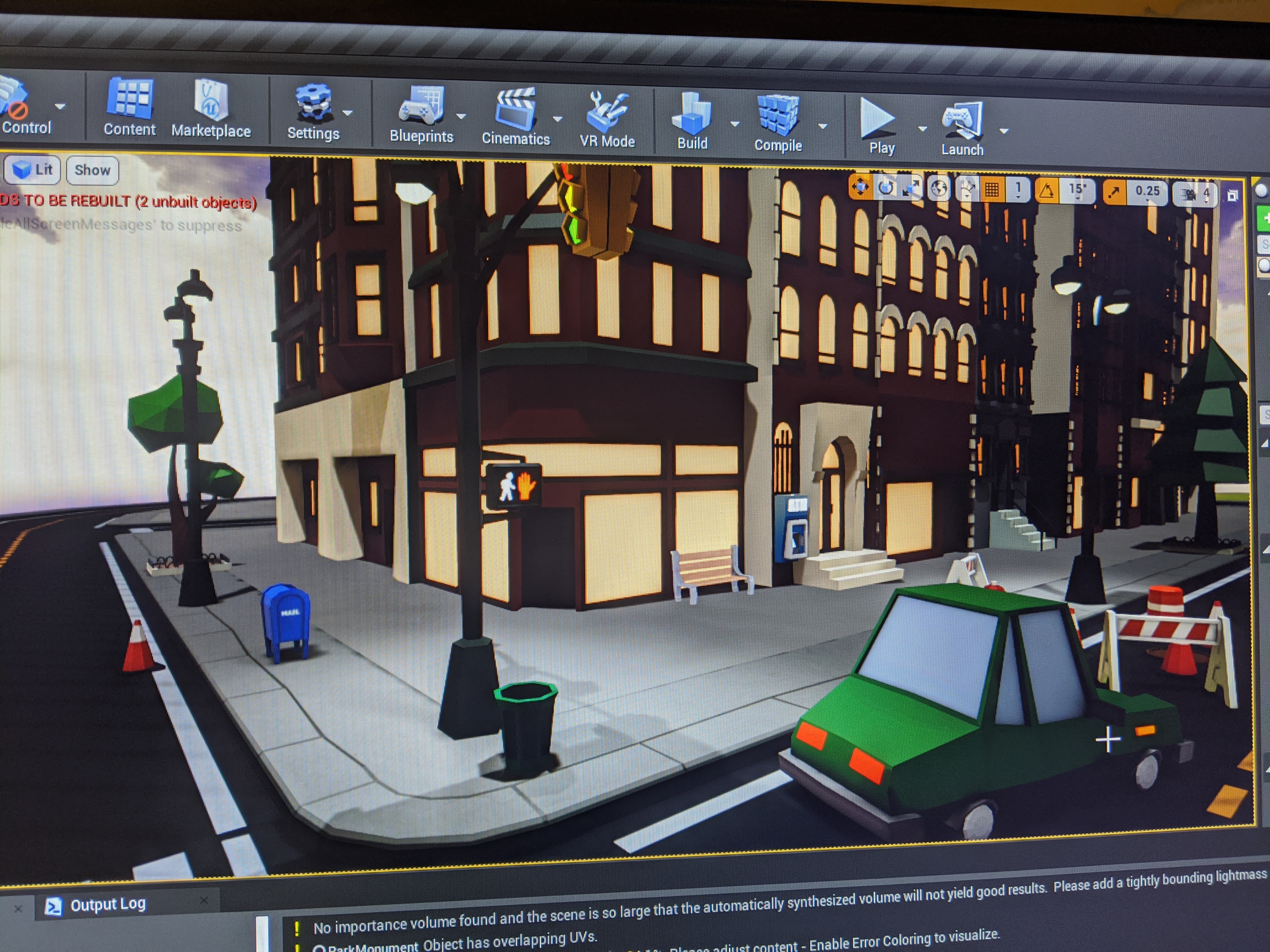Toggle rotation angle snapping

[x=1047, y=190]
